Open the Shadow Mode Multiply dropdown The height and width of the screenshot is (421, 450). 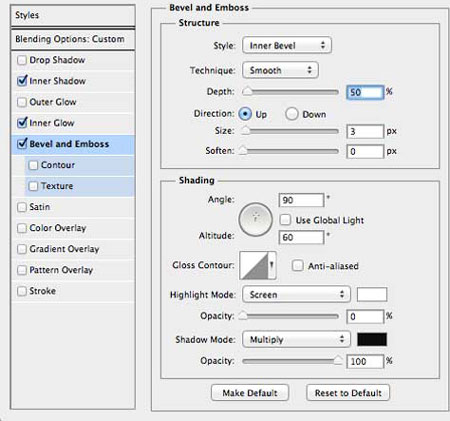coord(296,339)
